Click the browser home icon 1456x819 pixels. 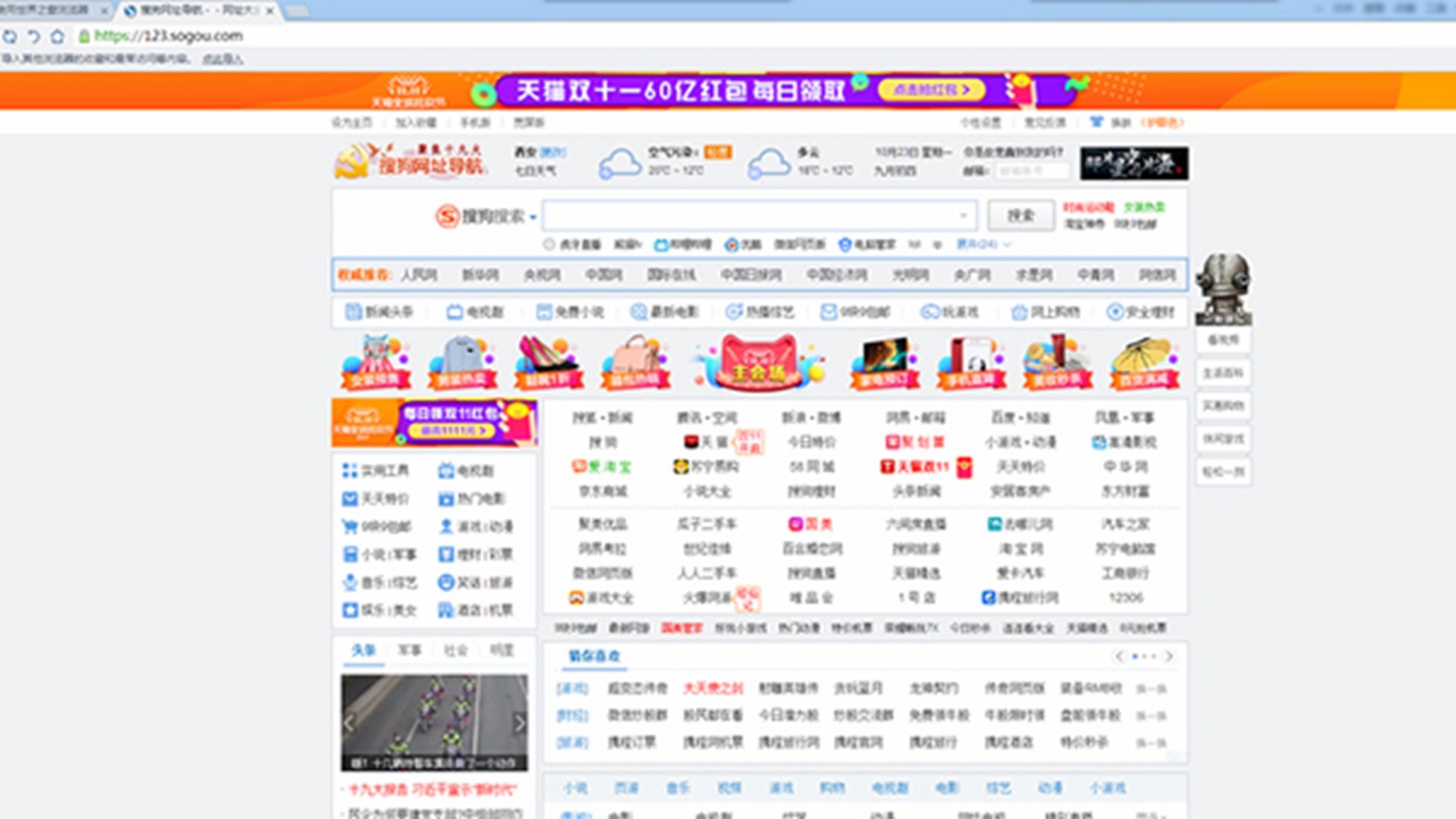click(x=58, y=36)
